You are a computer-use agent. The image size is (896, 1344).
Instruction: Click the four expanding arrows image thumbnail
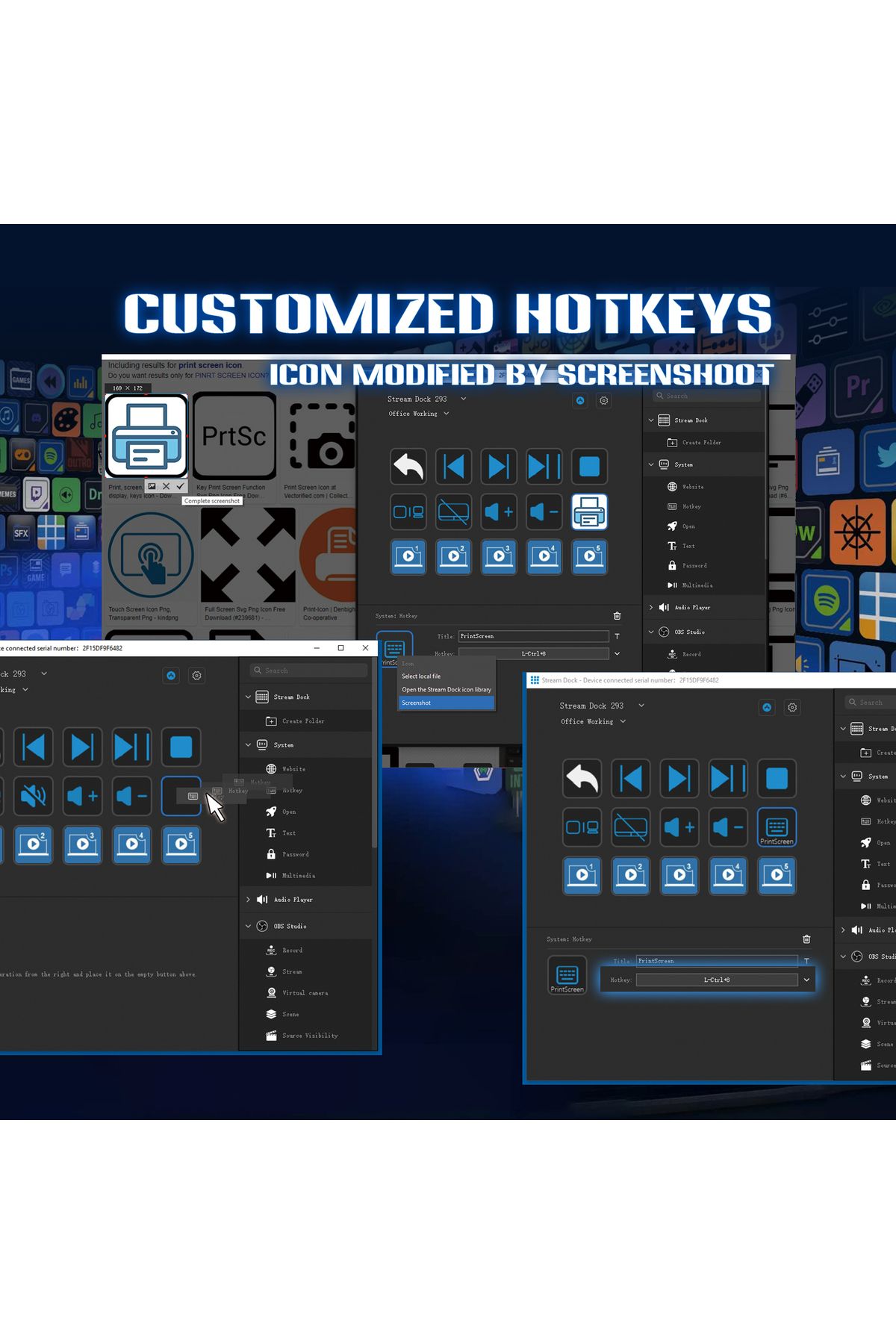tap(248, 555)
